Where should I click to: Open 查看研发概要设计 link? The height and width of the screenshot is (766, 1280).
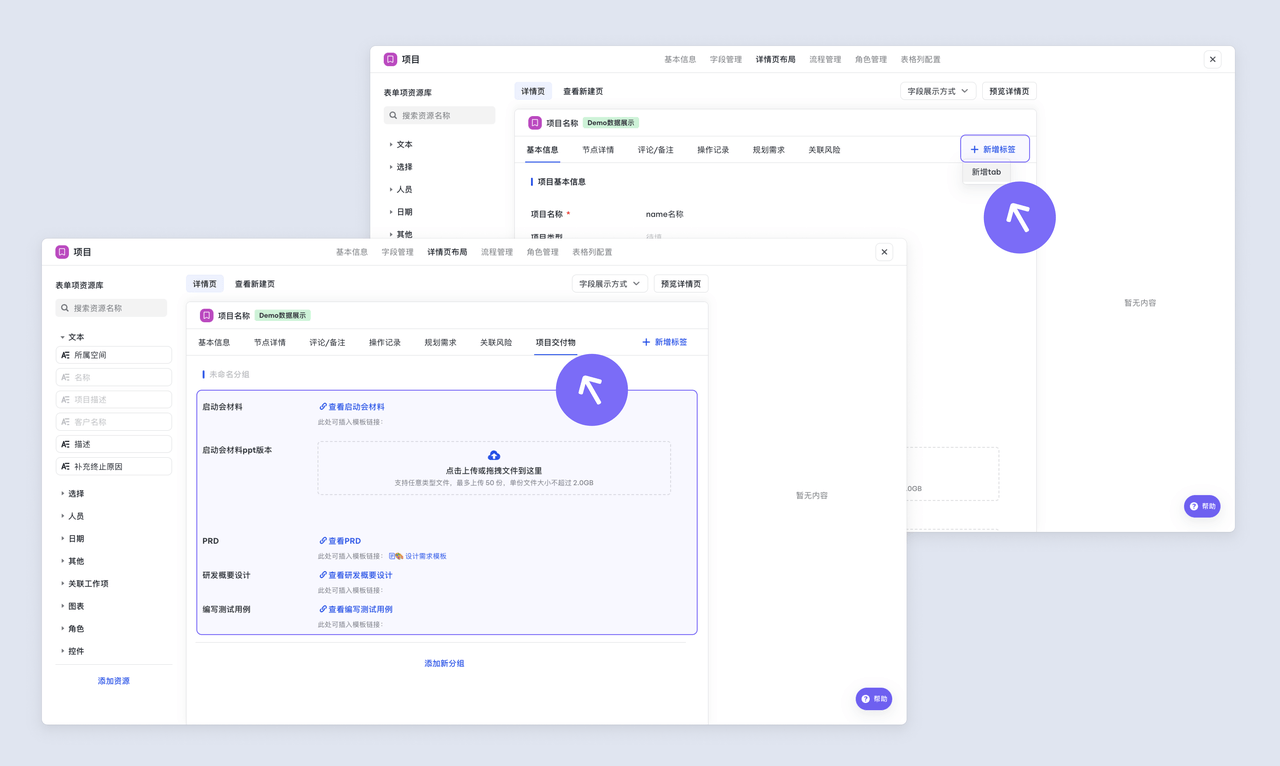click(360, 576)
